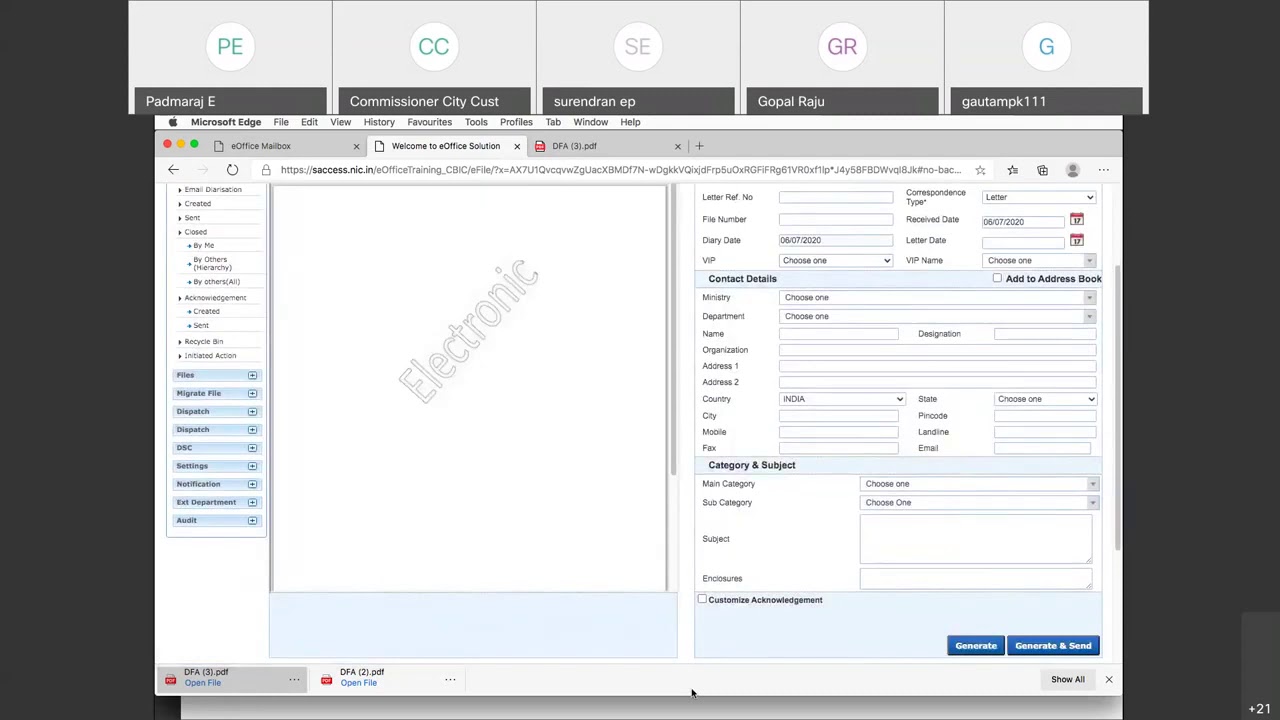Expand the Notification section plus icon

(252, 484)
